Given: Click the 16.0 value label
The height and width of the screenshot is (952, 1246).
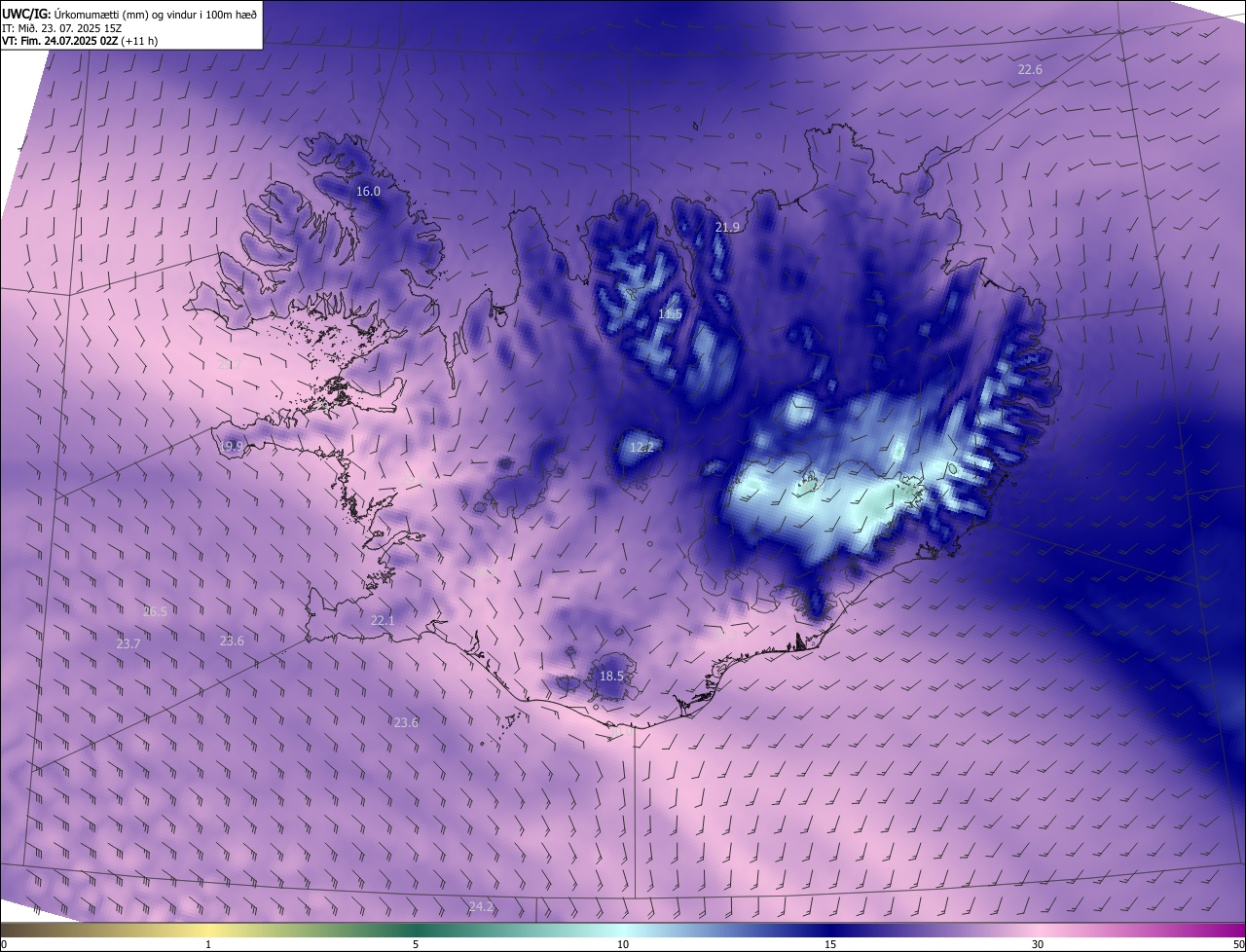Looking at the screenshot, I should 368,192.
